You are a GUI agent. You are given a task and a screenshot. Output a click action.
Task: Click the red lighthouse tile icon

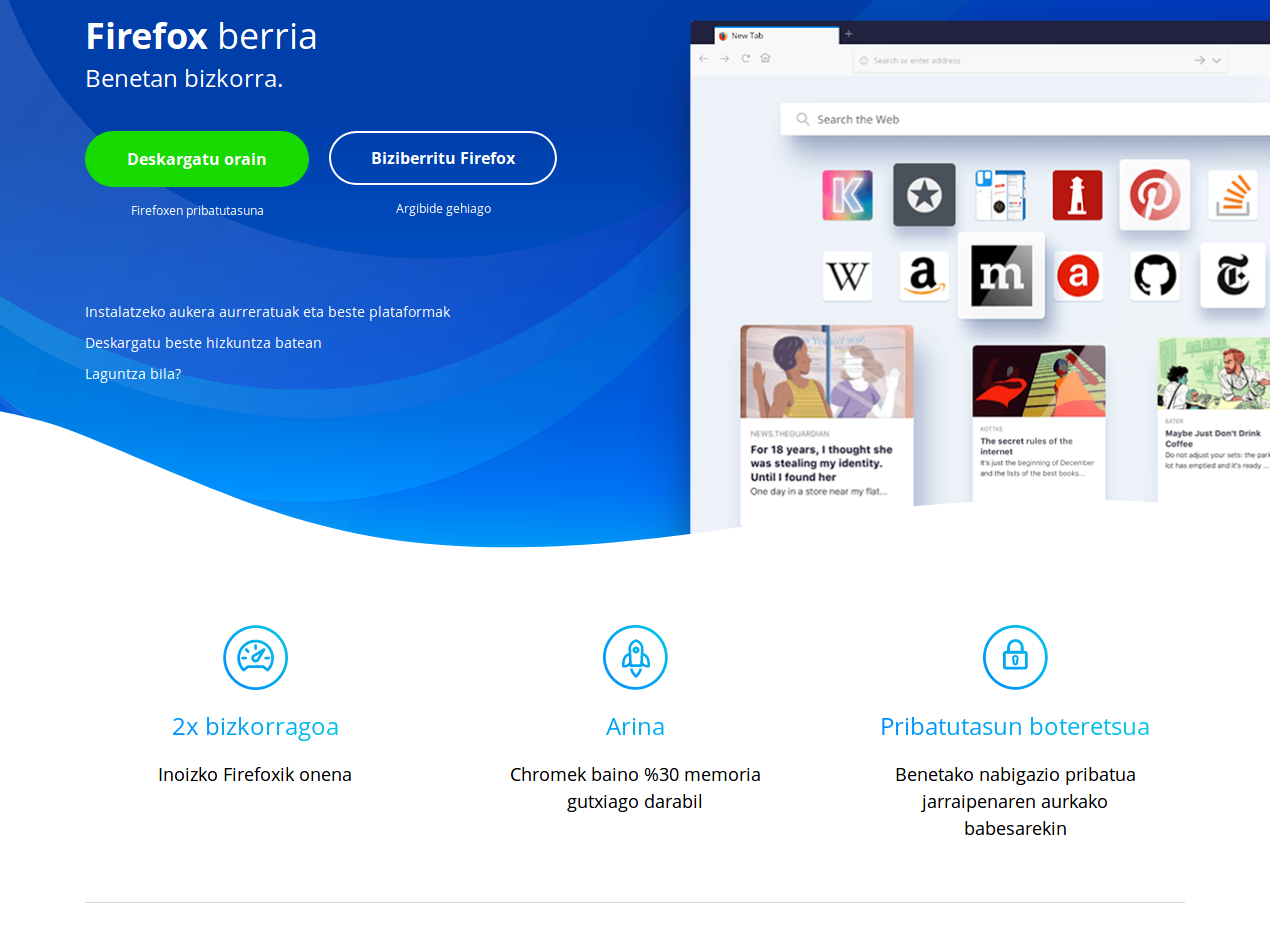click(1077, 195)
